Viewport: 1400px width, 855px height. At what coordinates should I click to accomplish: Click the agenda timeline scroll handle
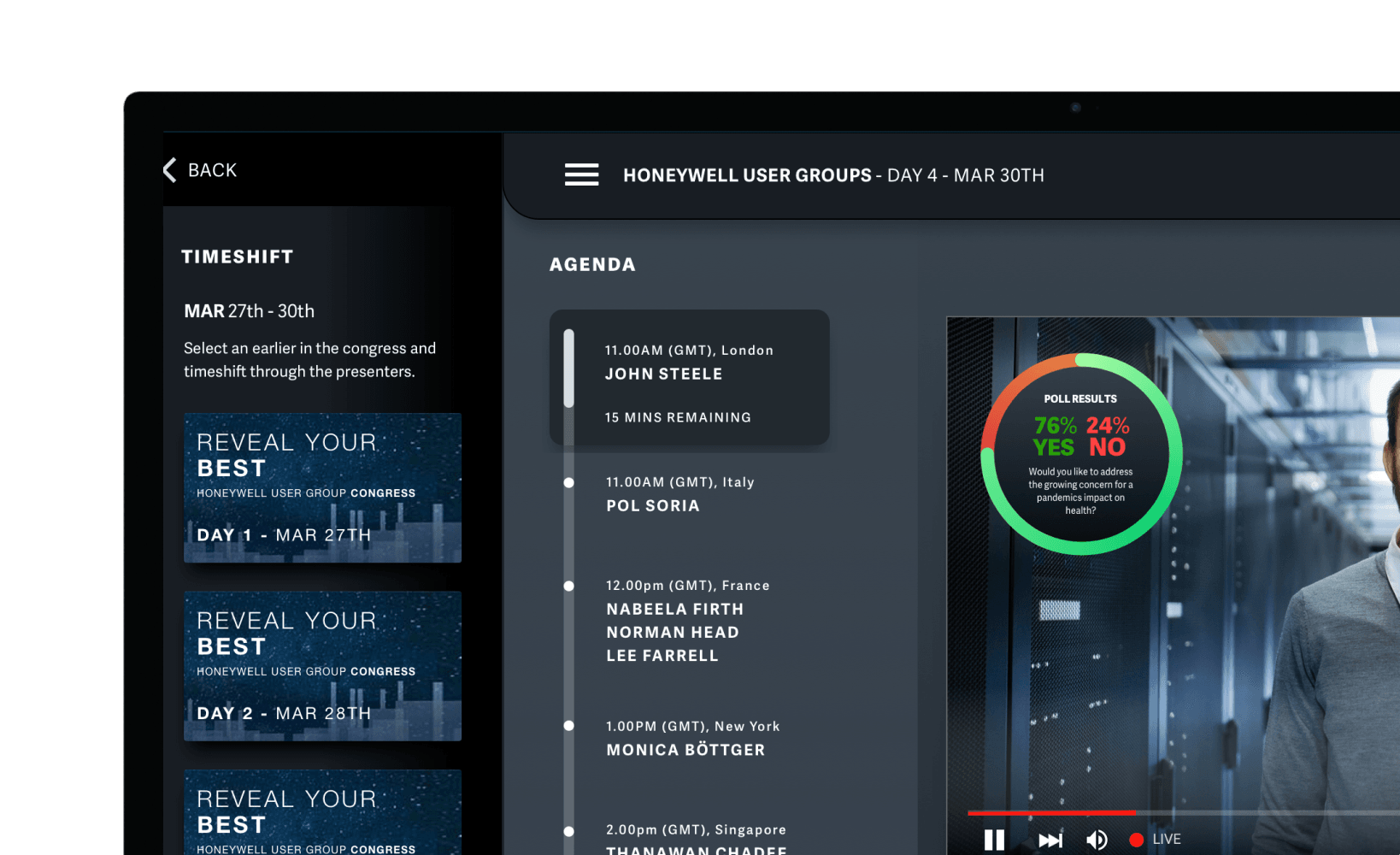[568, 369]
